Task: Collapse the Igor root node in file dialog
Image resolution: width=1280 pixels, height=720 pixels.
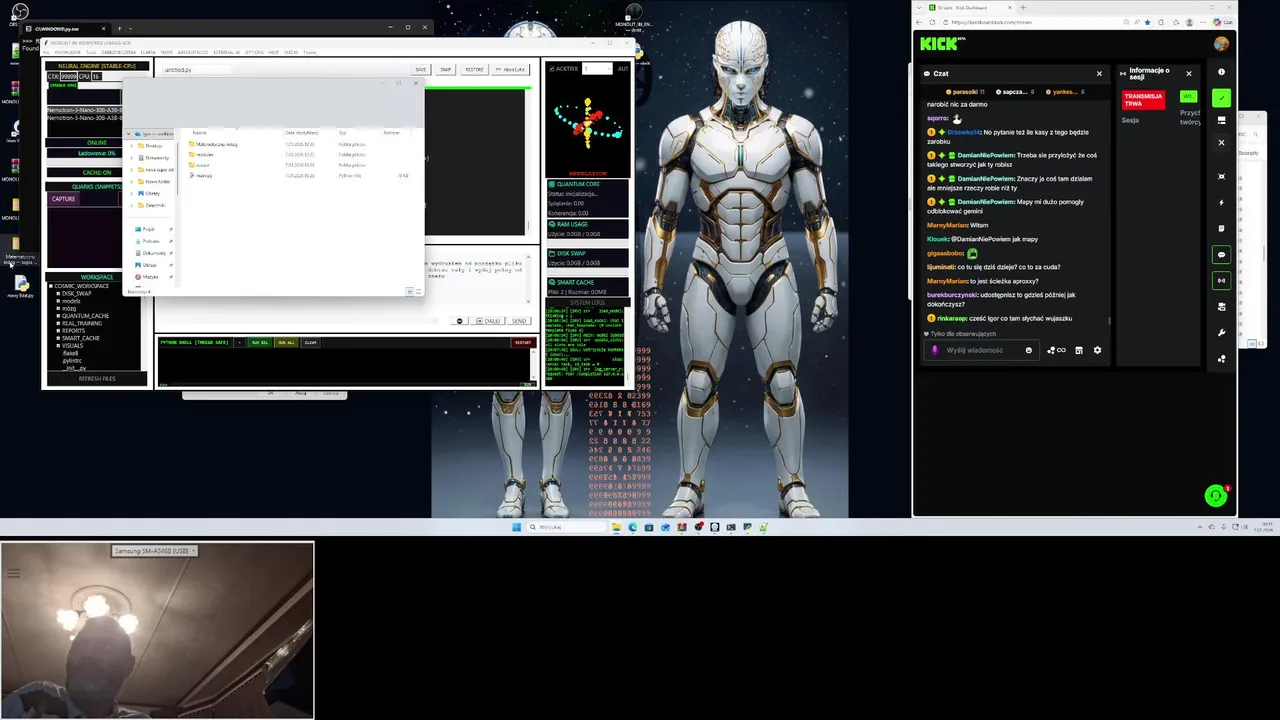Action: 129,134
